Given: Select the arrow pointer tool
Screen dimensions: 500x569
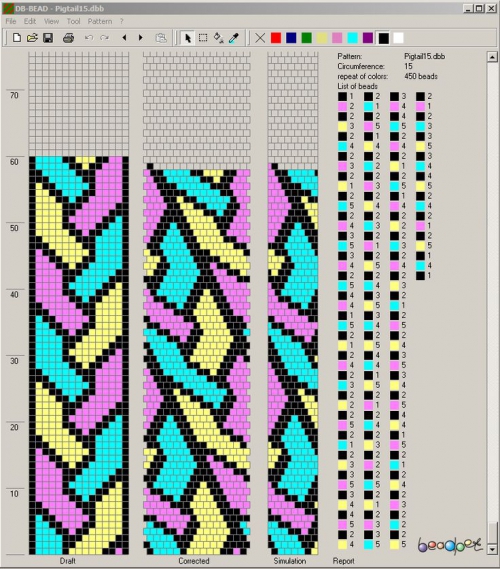Looking at the screenshot, I should [x=188, y=38].
